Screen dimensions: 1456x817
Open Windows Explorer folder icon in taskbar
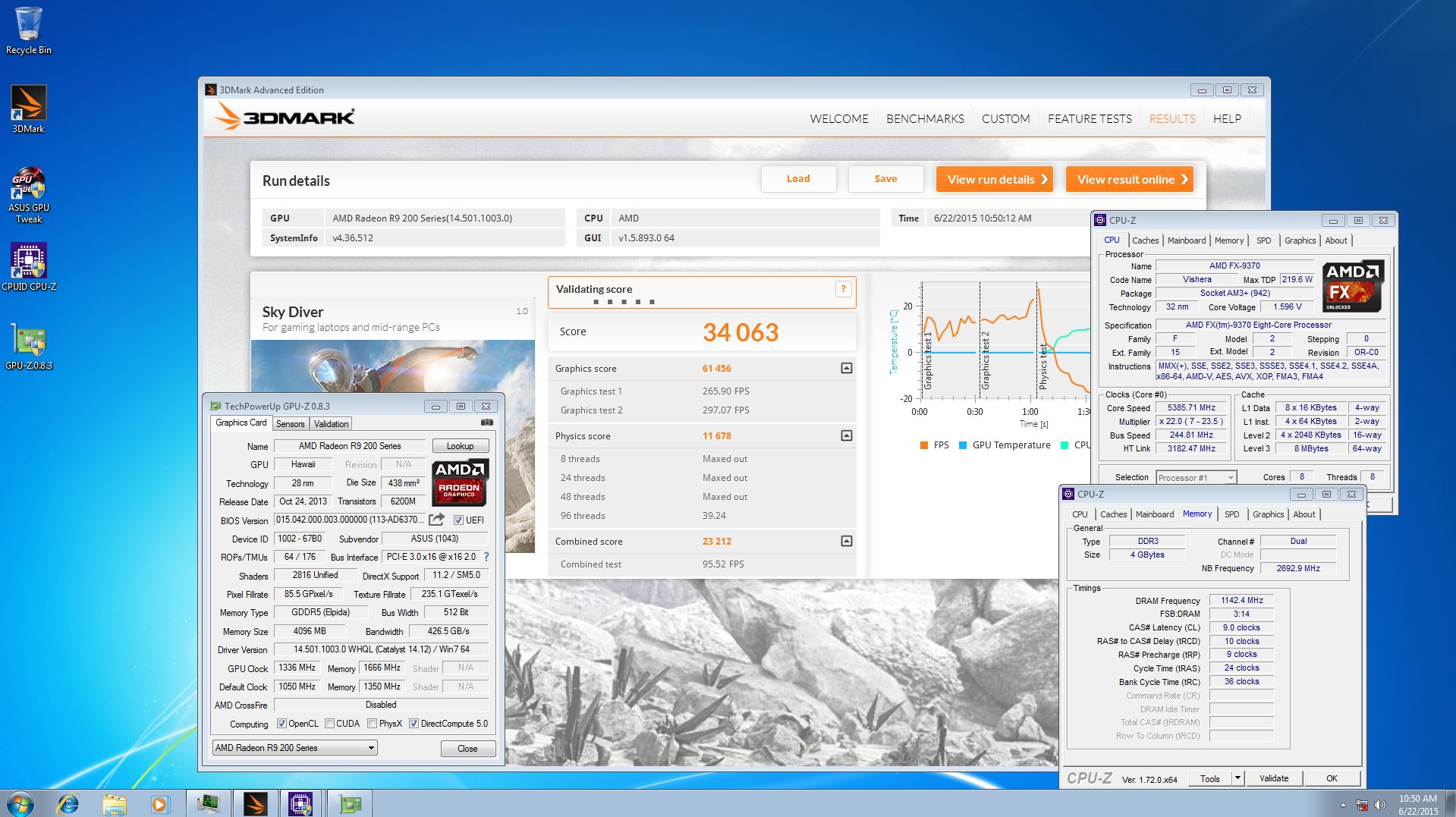click(115, 803)
